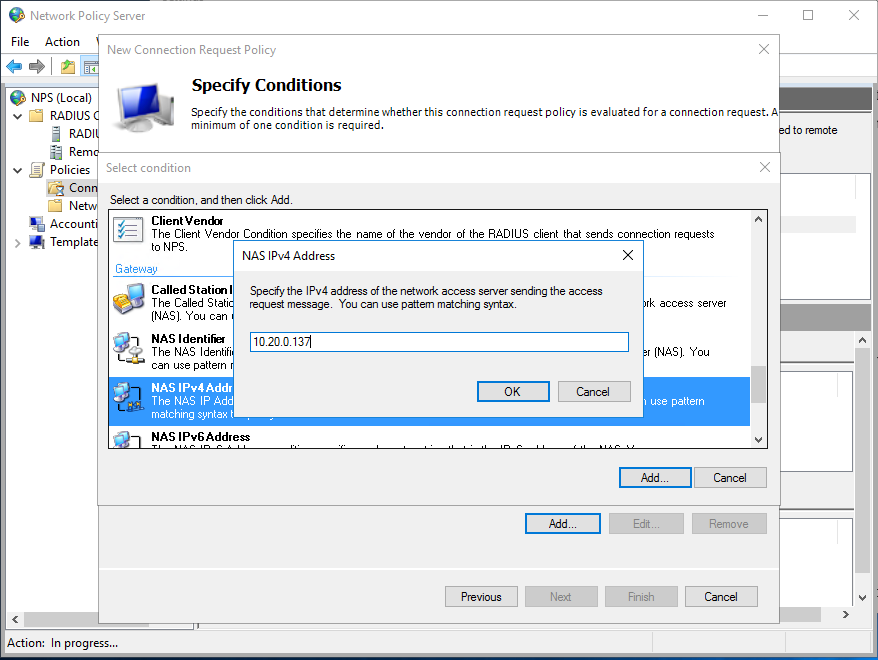Select the NPS (Local) globe icon
This screenshot has width=878, height=660.
tap(15, 97)
